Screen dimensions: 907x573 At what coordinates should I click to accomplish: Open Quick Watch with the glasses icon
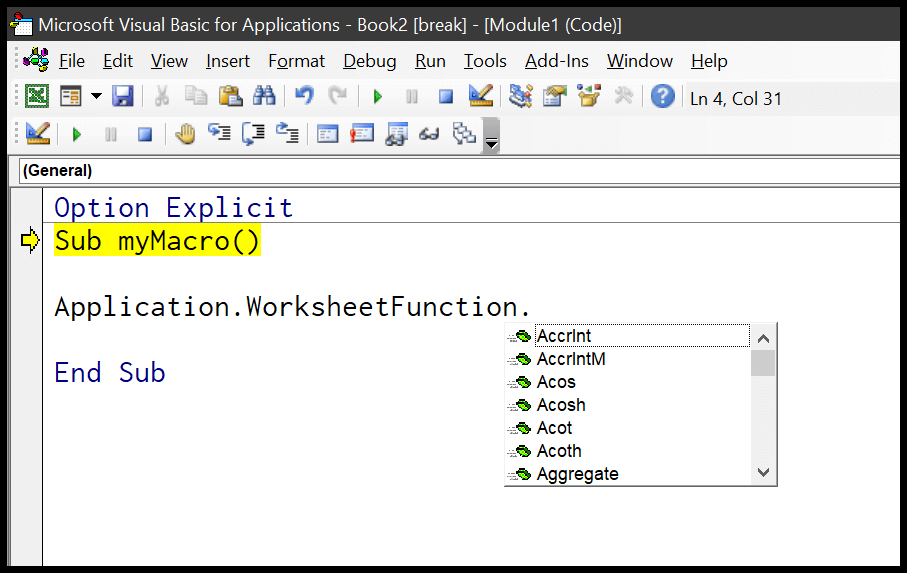[430, 134]
